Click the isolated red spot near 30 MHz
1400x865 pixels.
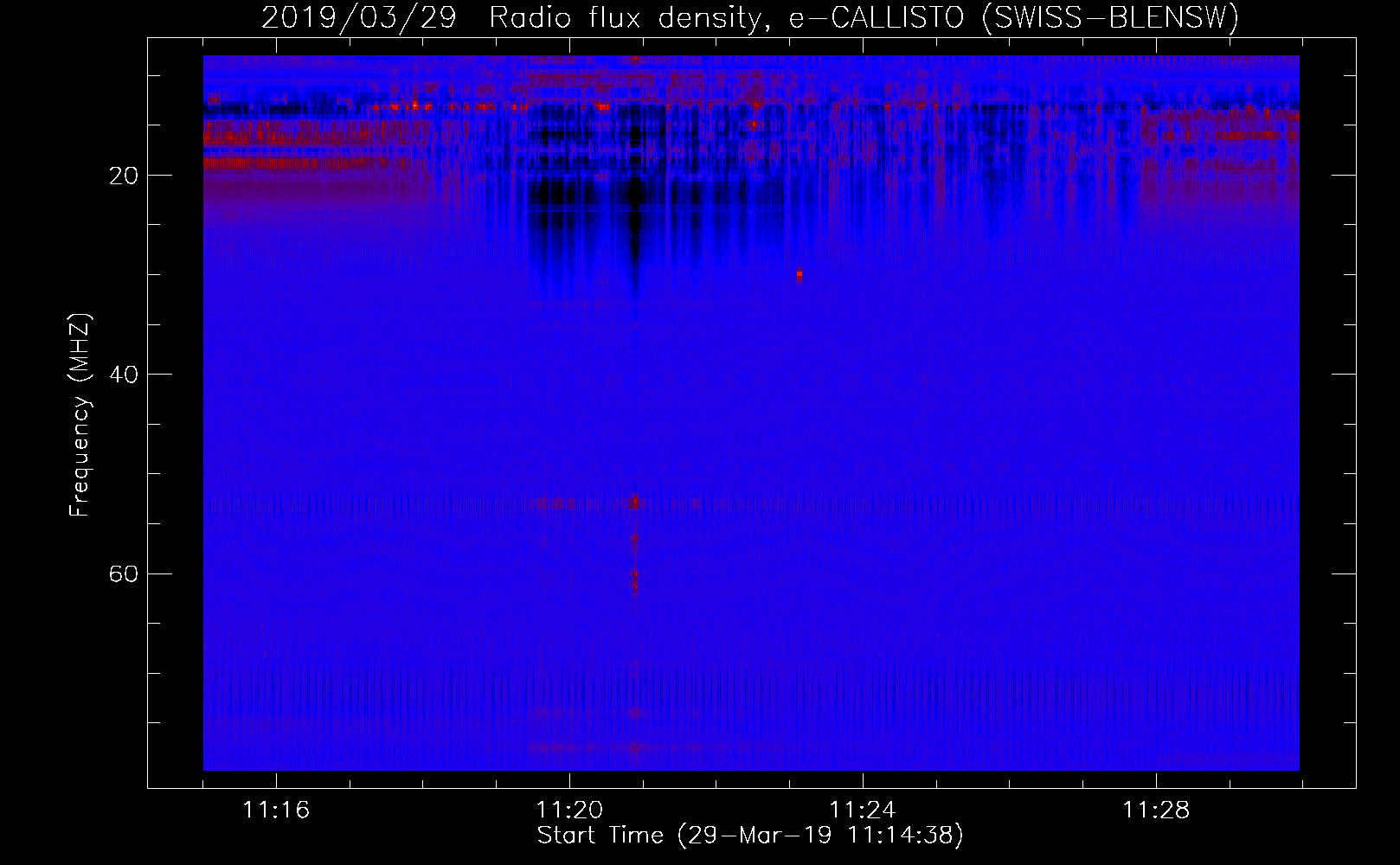click(800, 275)
